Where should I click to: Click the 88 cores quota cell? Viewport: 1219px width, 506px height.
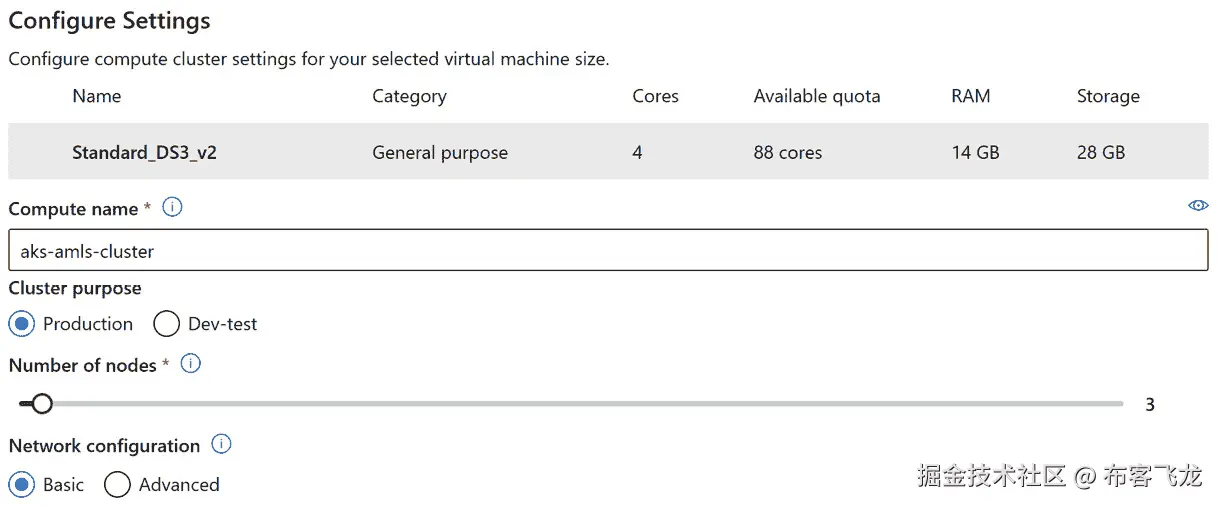788,153
